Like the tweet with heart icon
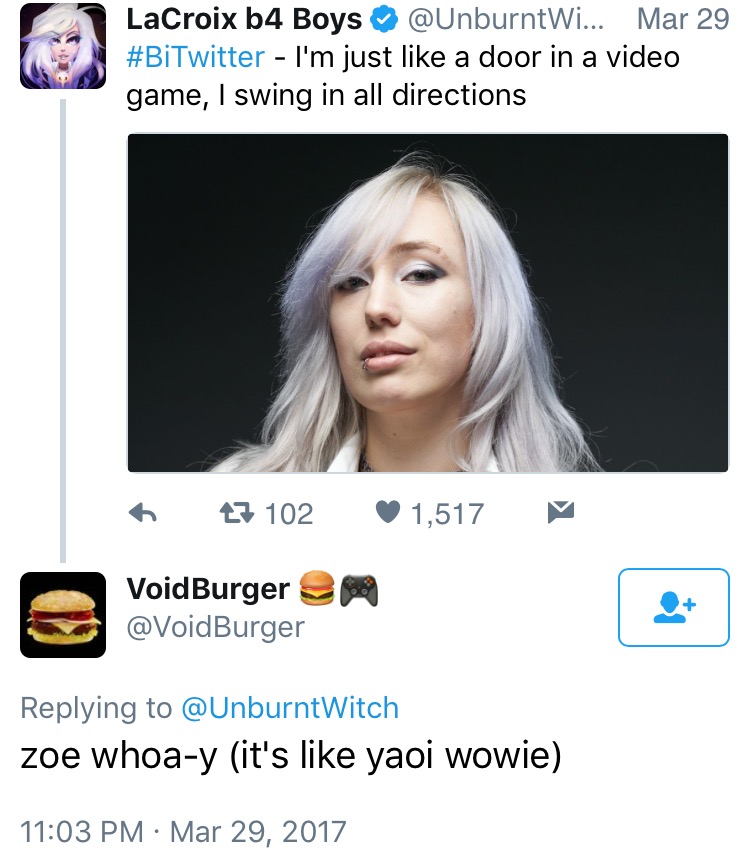The width and height of the screenshot is (750, 851). (387, 512)
